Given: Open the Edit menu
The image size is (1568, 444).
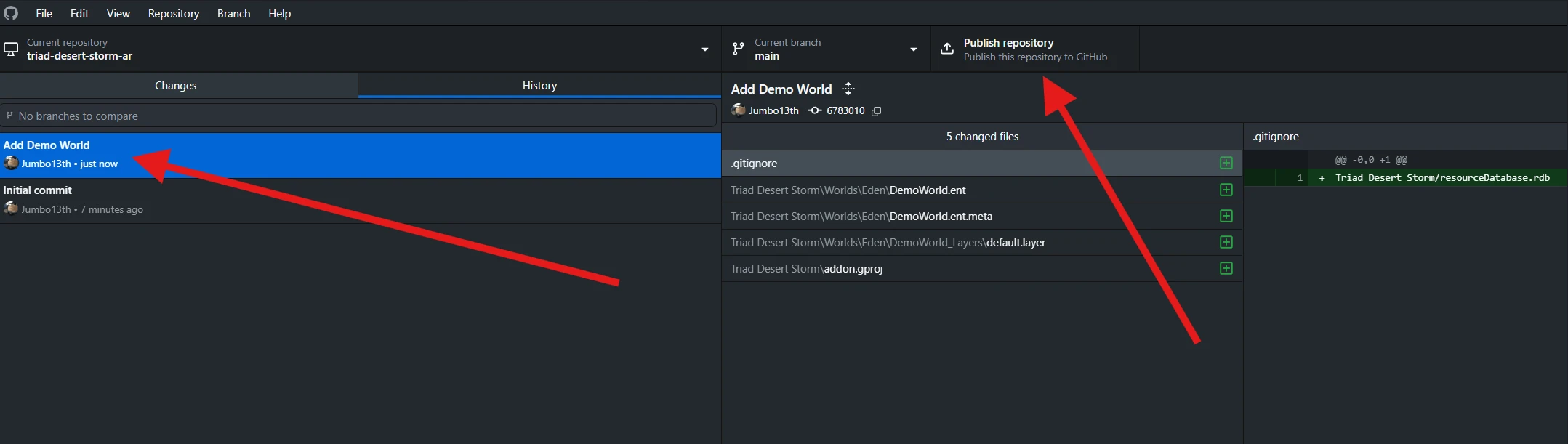Looking at the screenshot, I should [79, 13].
